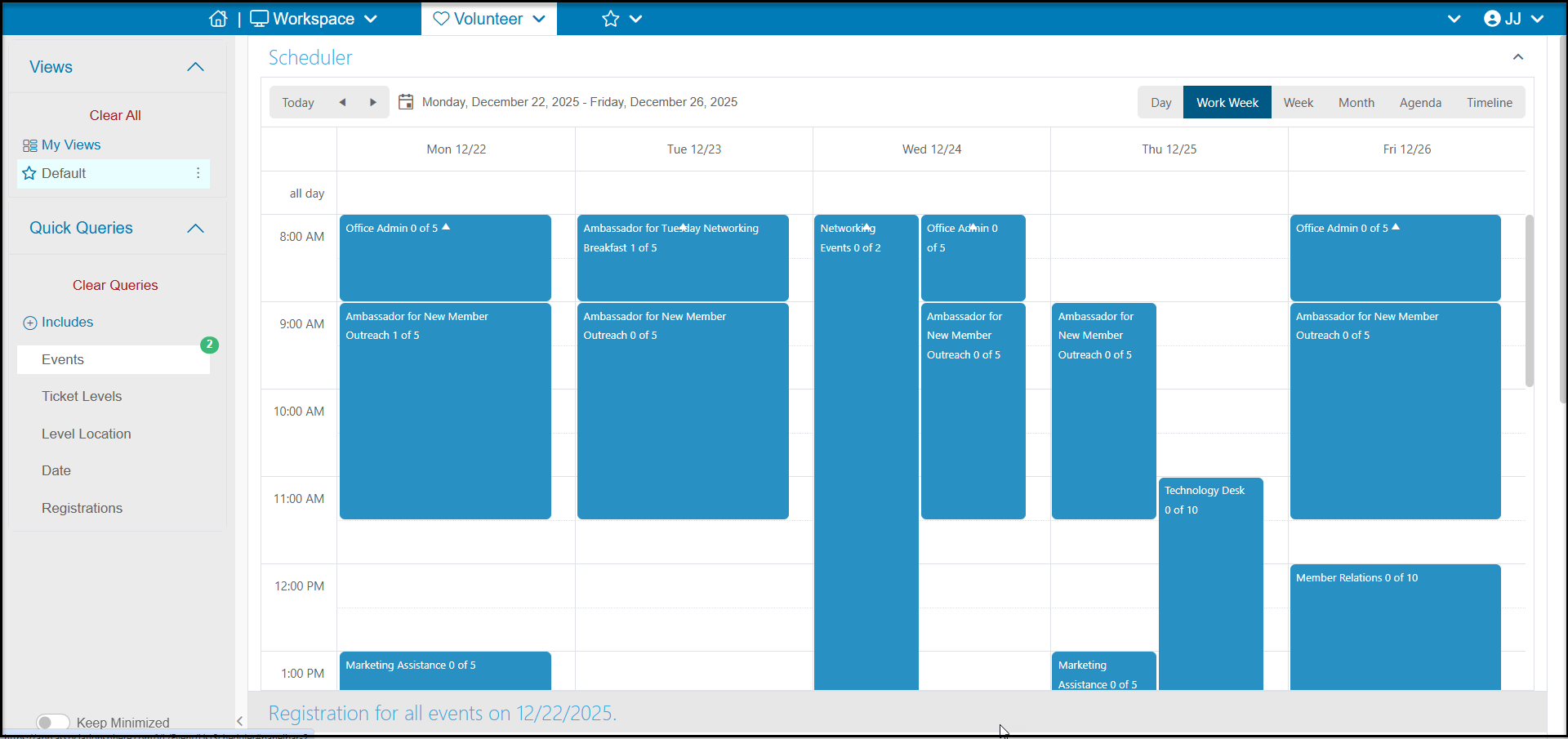Collapse the Quick Queries section
Viewport: 1568px width, 739px height.
pyautogui.click(x=195, y=228)
